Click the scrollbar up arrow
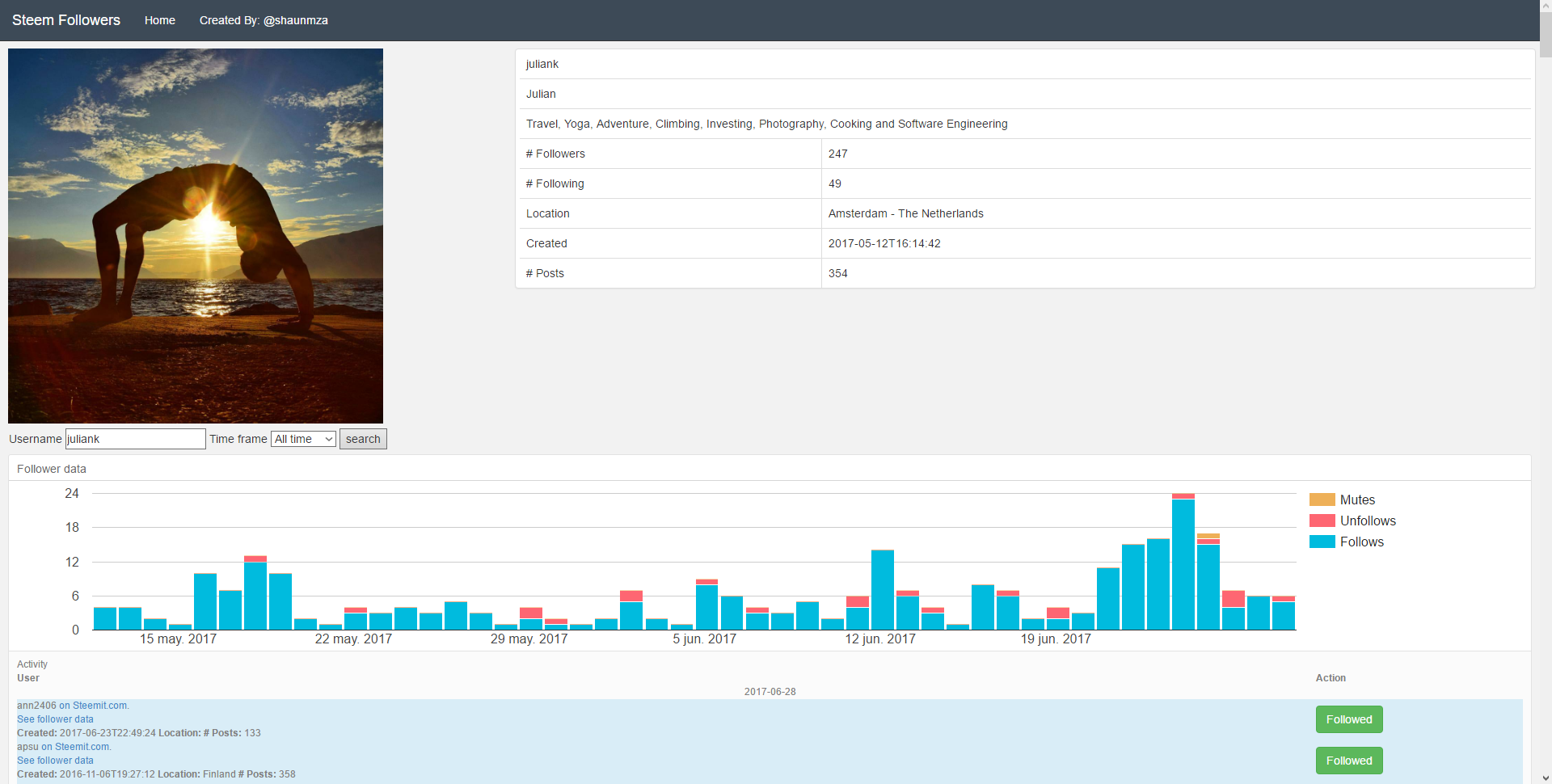 coord(1546,6)
